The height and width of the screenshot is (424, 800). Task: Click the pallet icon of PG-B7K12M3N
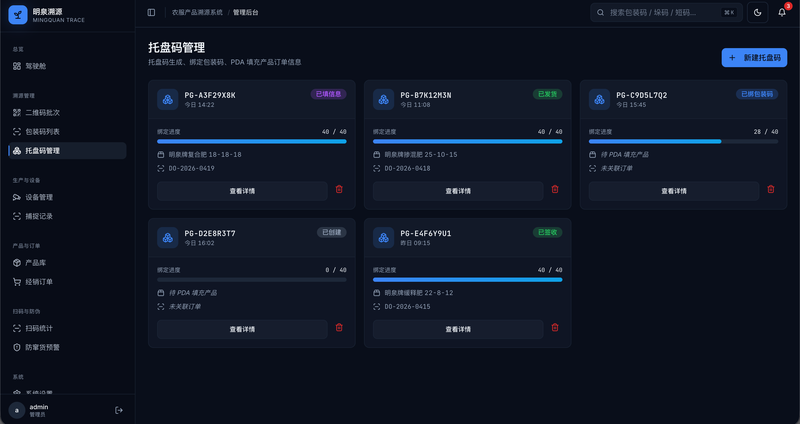coord(383,99)
